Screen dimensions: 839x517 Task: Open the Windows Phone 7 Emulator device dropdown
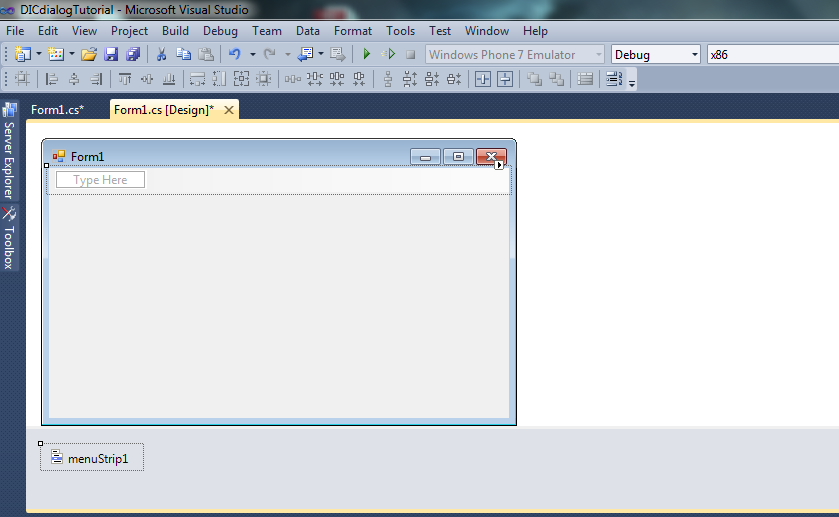515,55
